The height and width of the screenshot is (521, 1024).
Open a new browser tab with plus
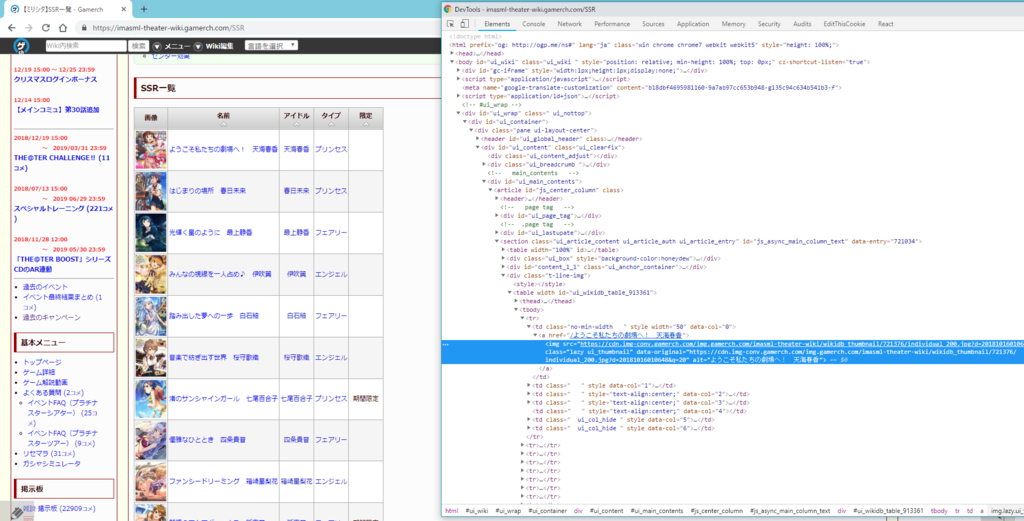[144, 9]
